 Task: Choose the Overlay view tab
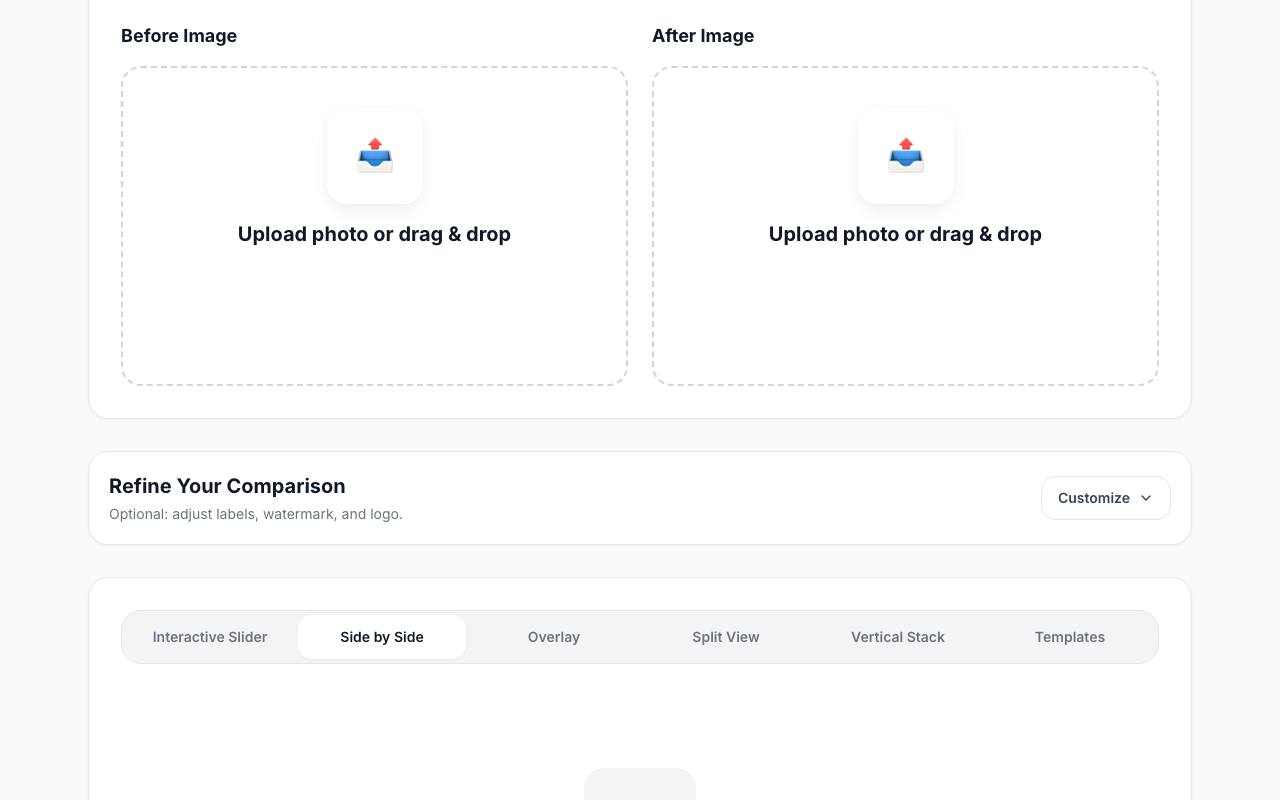[x=554, y=637]
